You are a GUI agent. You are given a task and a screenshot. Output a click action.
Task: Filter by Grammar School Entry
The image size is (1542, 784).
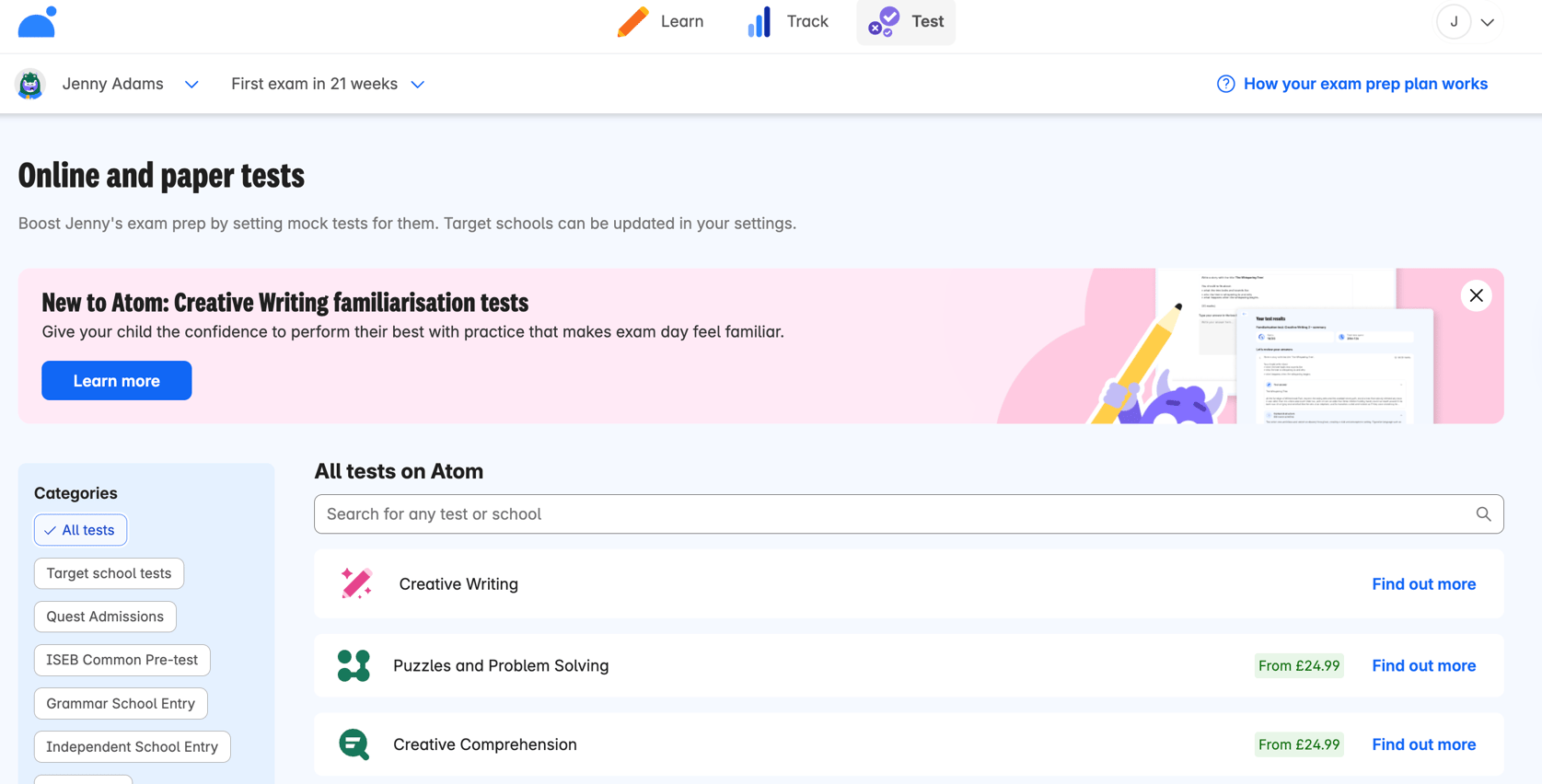[121, 703]
